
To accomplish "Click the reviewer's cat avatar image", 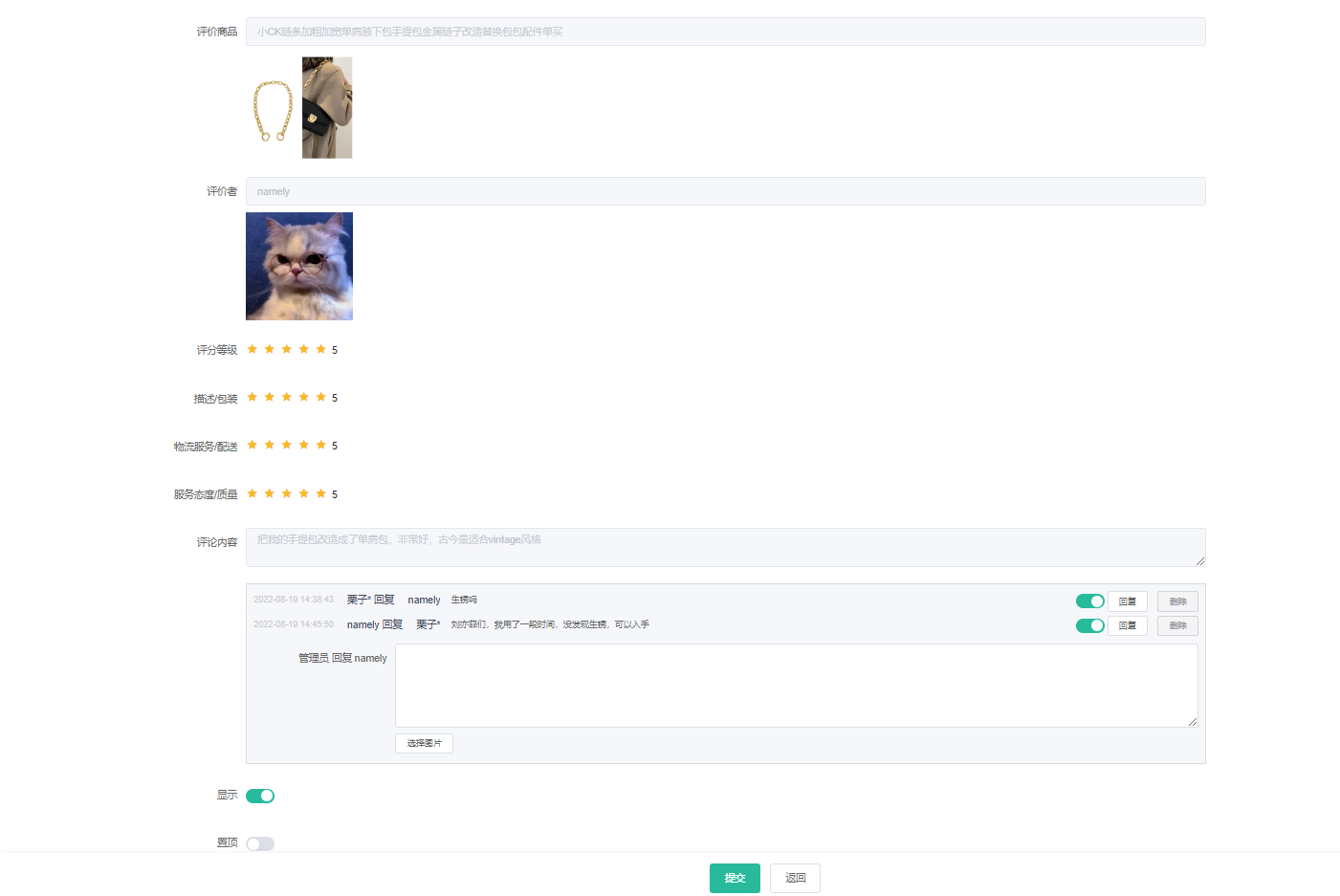I will [299, 266].
